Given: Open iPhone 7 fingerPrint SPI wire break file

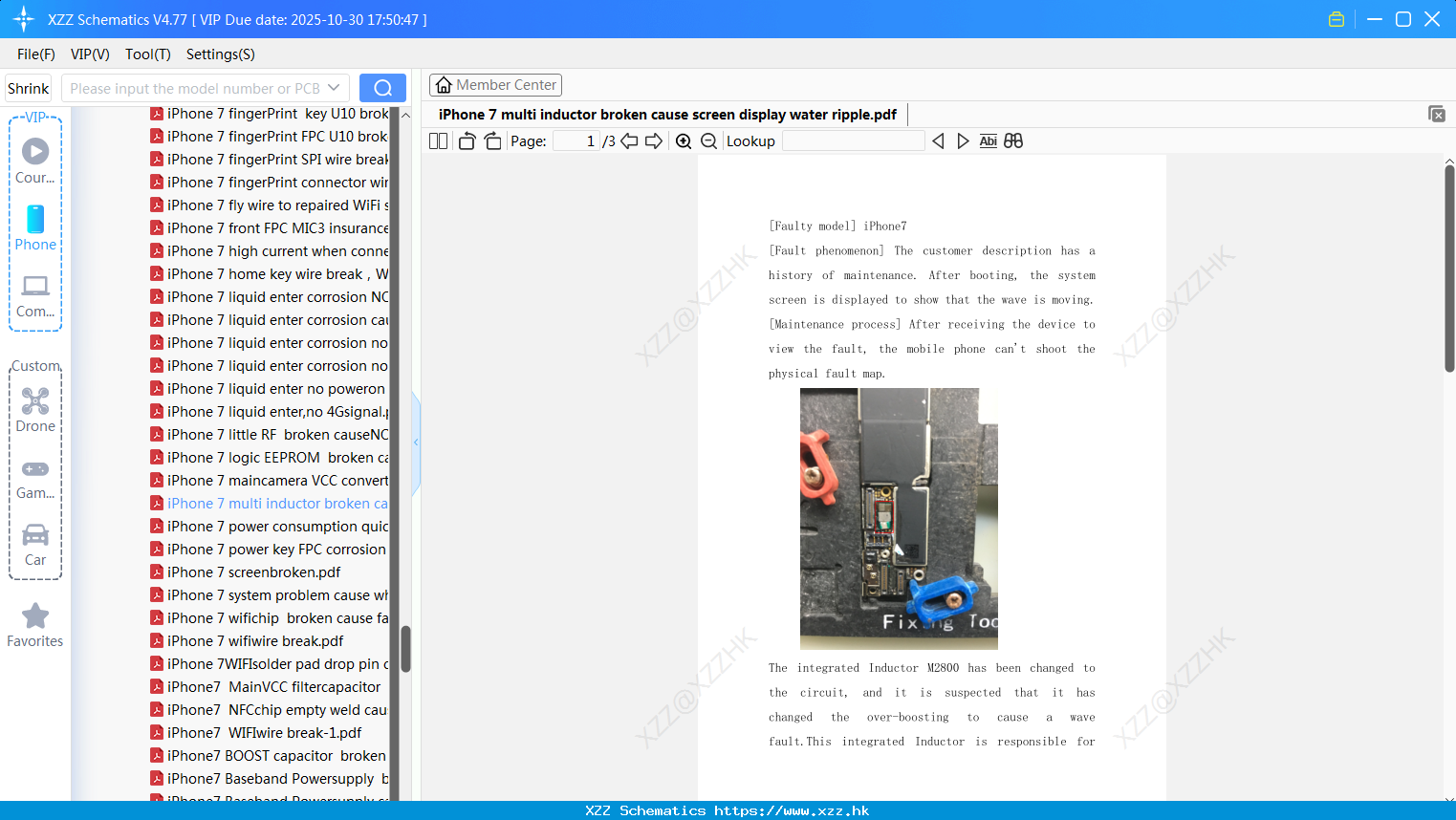Looking at the screenshot, I should tap(270, 160).
